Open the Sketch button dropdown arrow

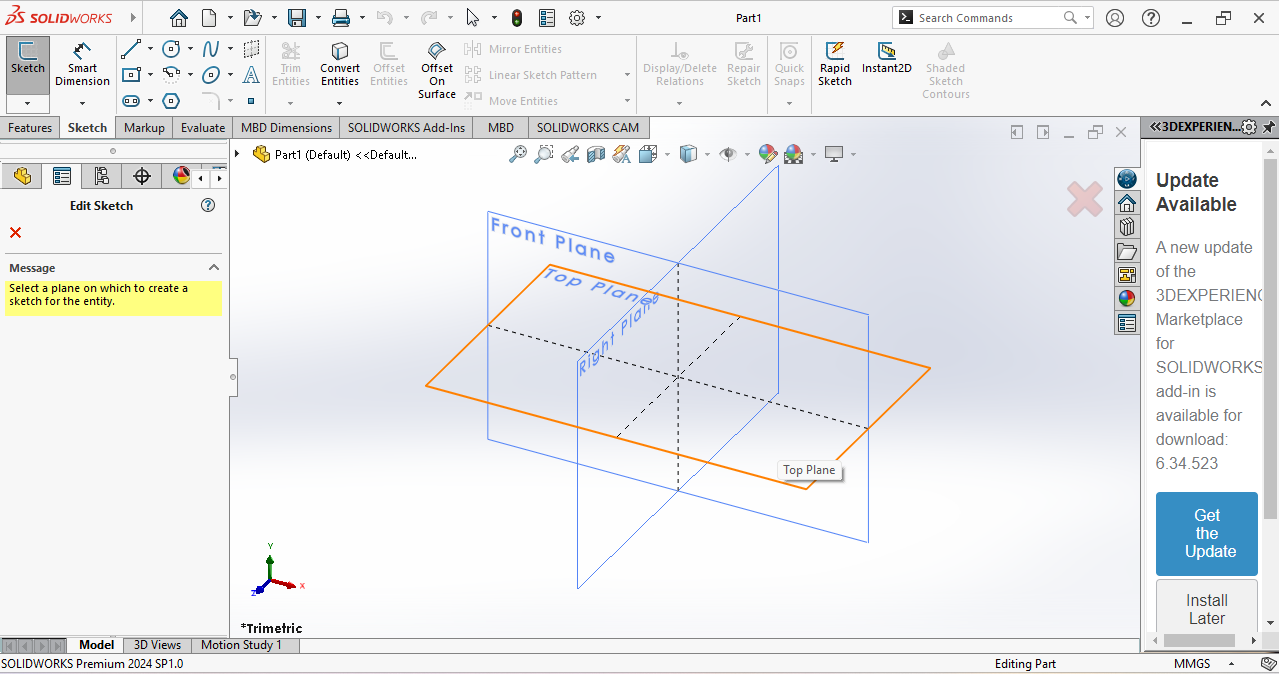[28, 104]
